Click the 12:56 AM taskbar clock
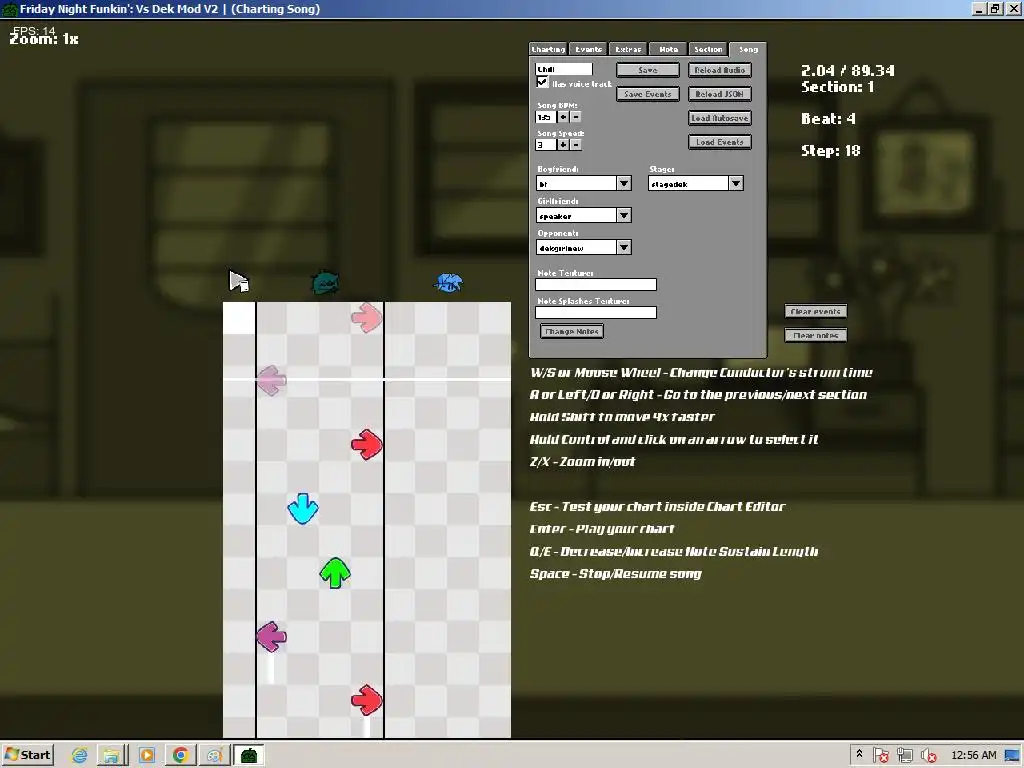 [x=974, y=756]
